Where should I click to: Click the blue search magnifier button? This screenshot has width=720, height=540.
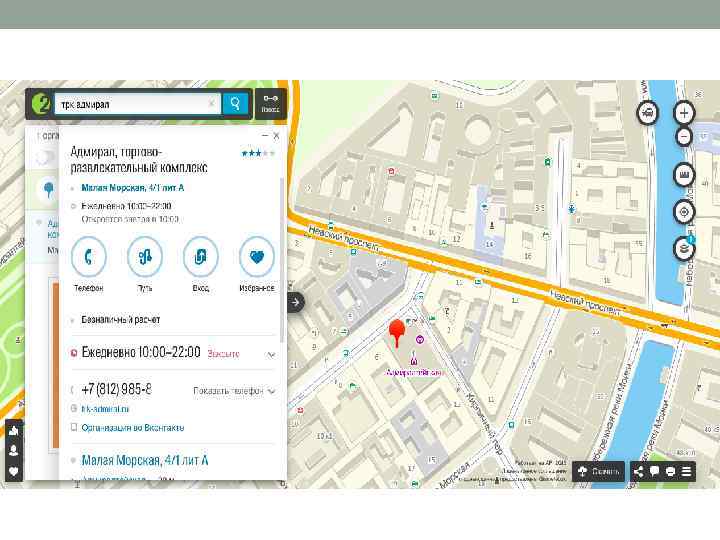(235, 104)
